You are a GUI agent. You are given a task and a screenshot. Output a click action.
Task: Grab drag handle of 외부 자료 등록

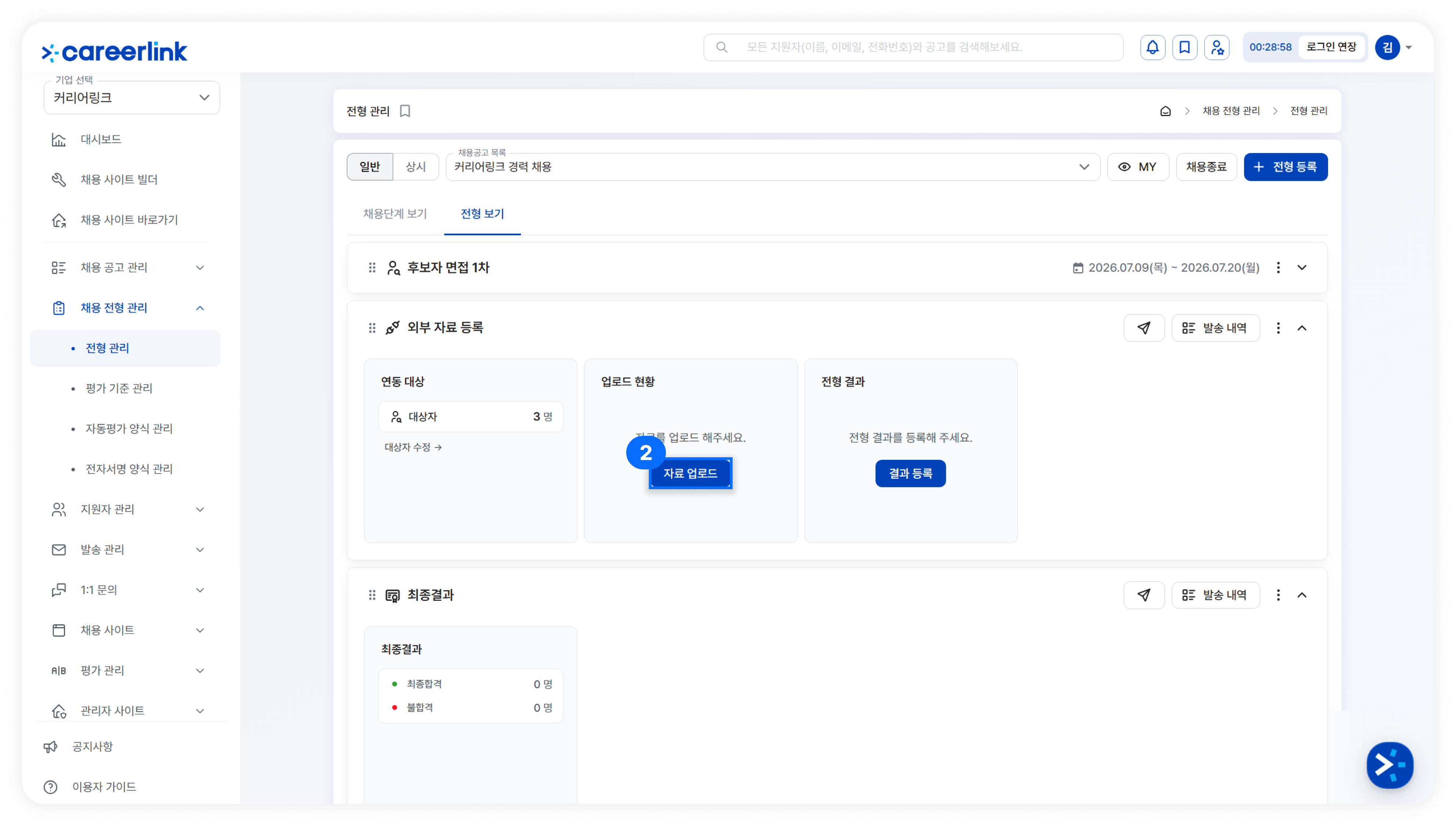[372, 328]
